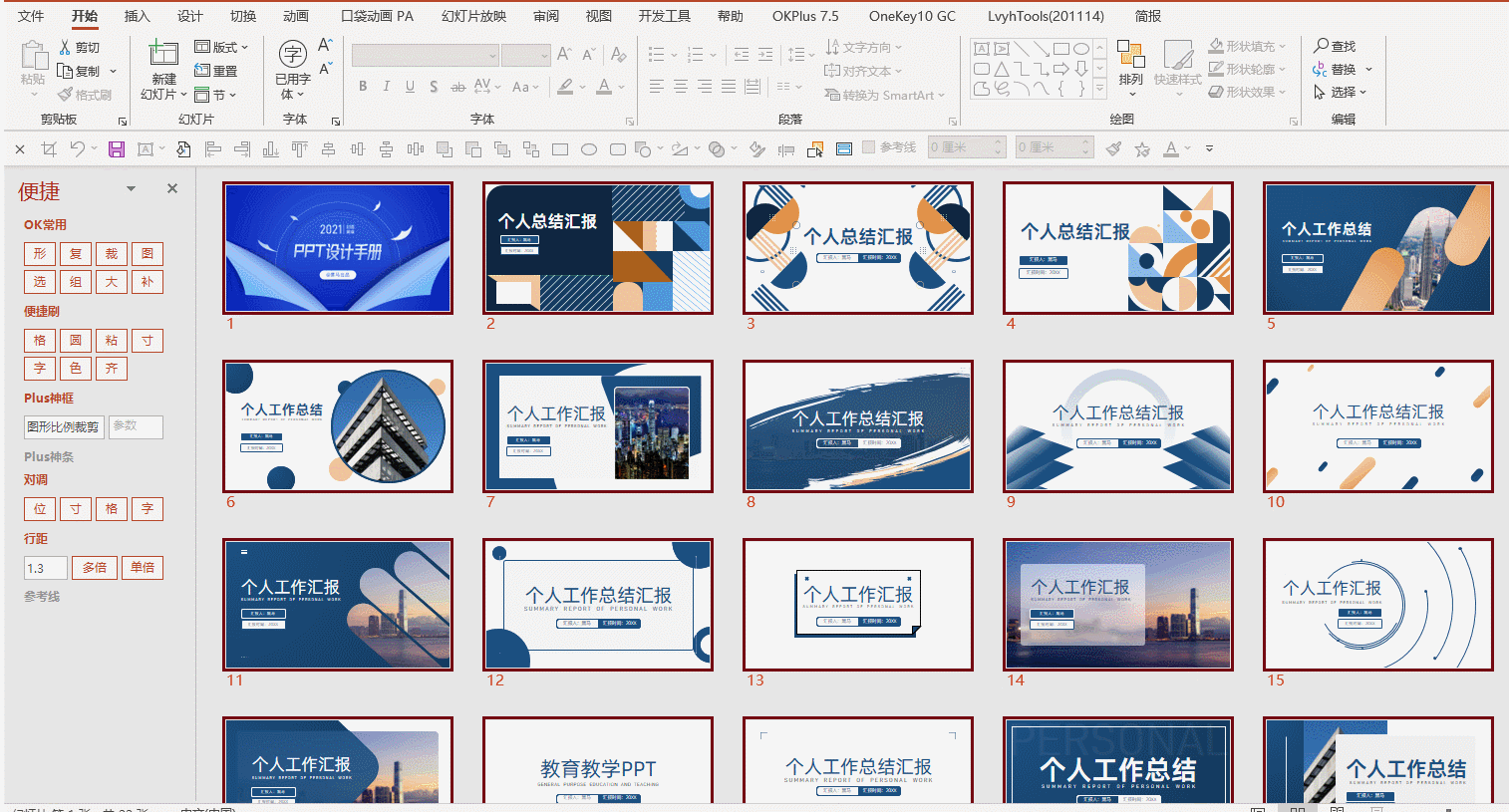This screenshot has height=812, width=1509.
Task: Select the right arrow shape in gallery
Action: point(1061,69)
